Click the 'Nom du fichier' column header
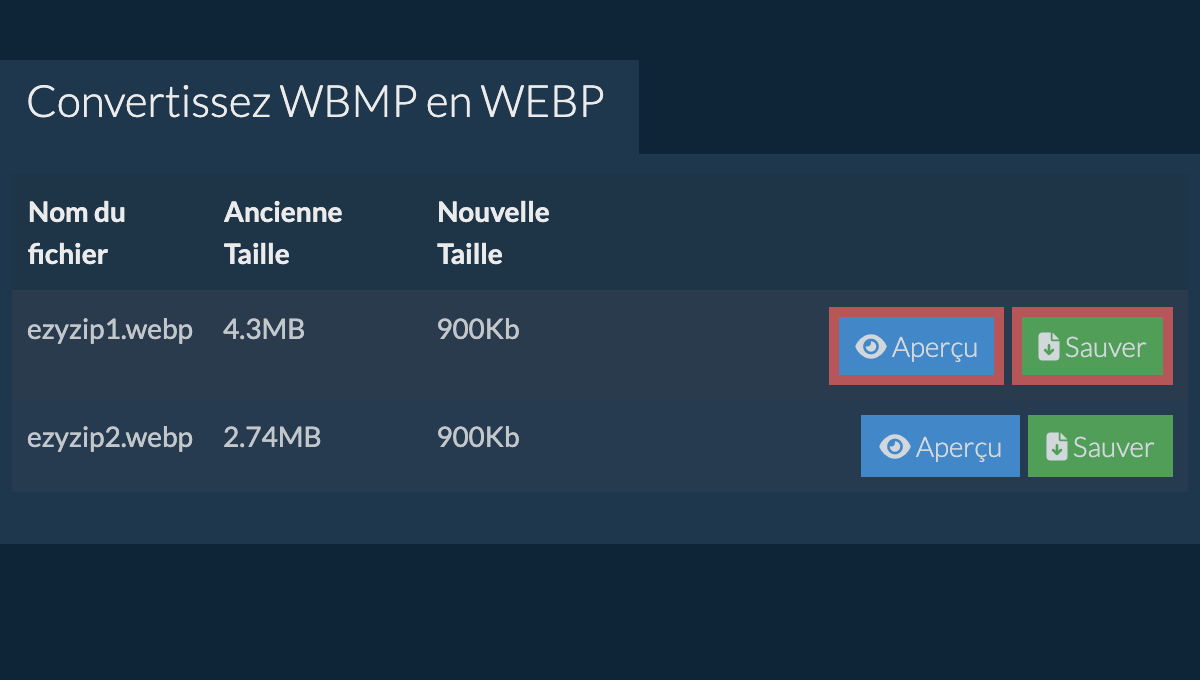The height and width of the screenshot is (680, 1200). [77, 233]
